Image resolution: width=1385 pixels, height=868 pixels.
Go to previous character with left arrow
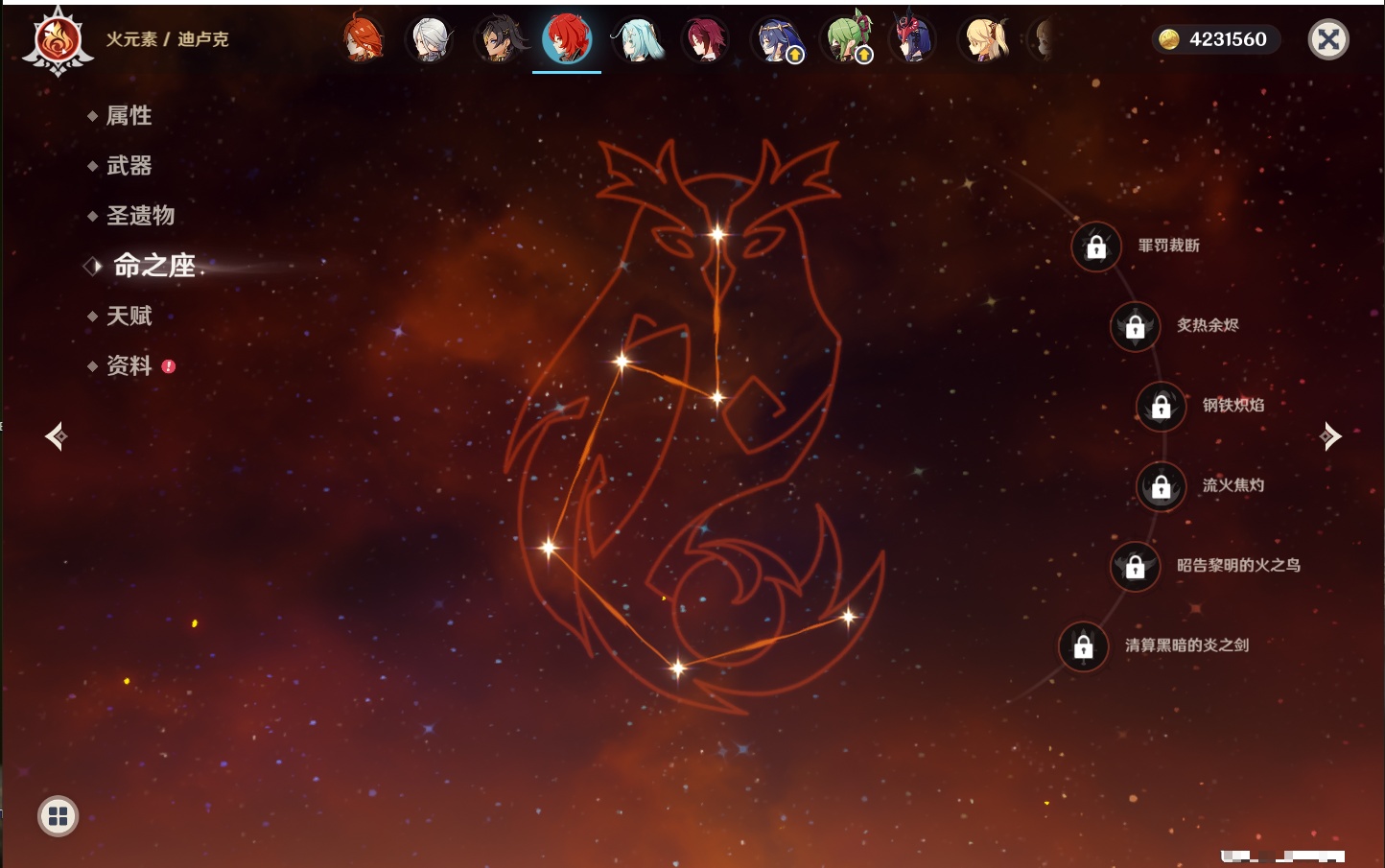[56, 436]
